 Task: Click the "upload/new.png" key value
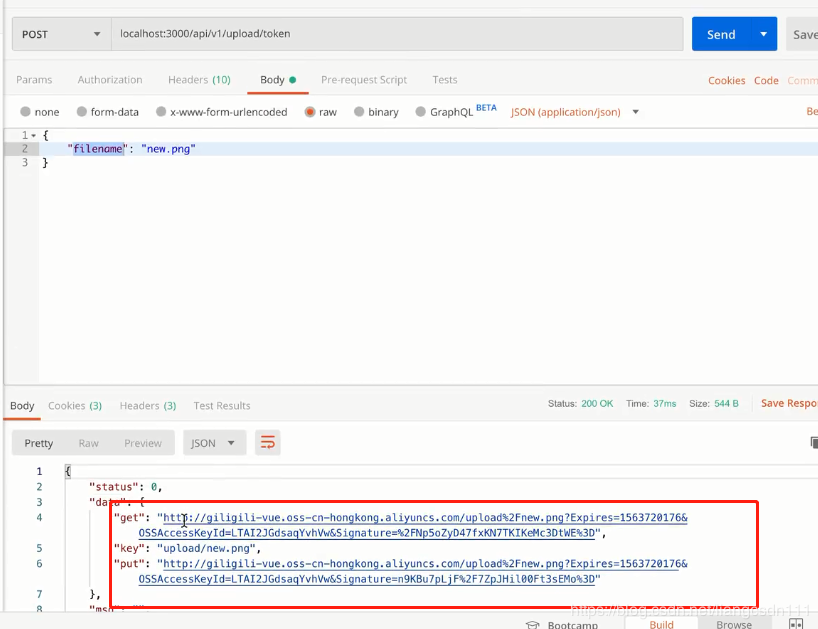tap(207, 549)
